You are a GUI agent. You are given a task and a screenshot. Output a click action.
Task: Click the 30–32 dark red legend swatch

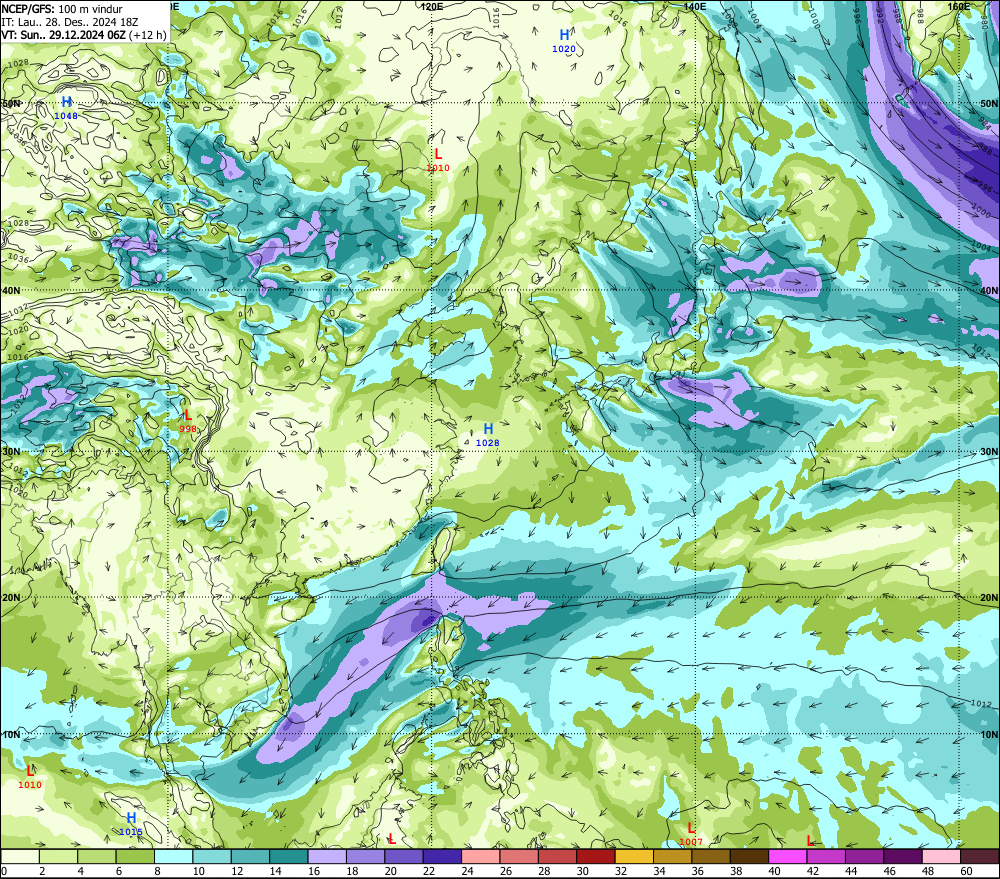[596, 856]
